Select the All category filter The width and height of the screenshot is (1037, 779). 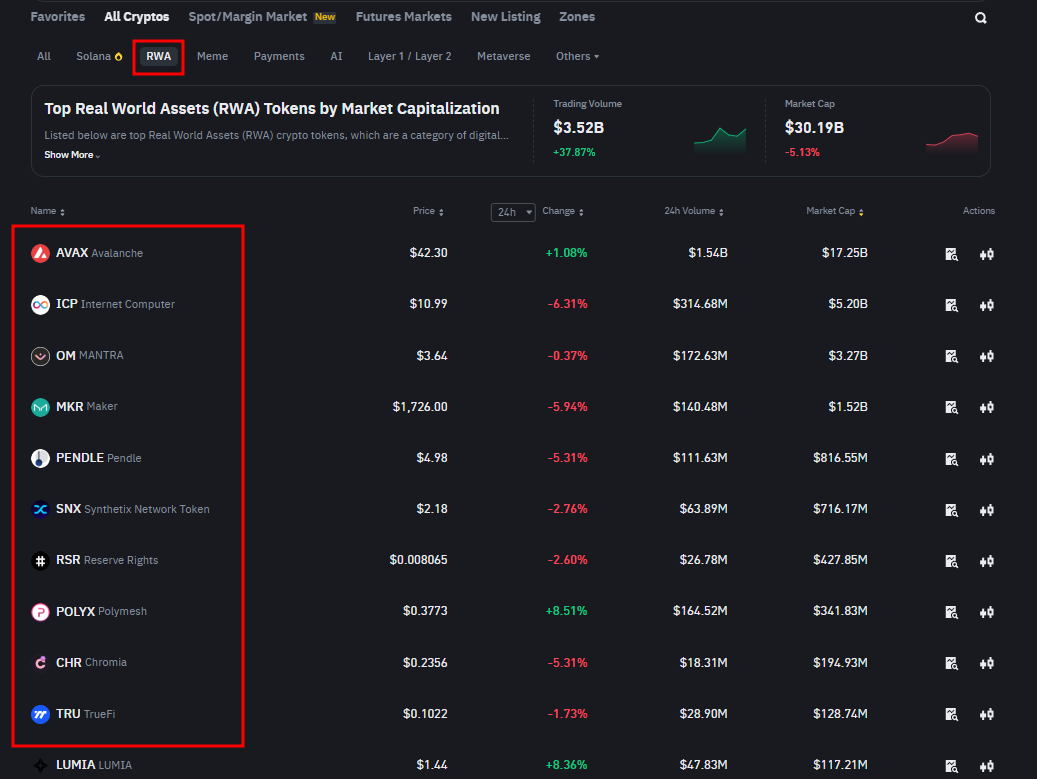pyautogui.click(x=44, y=56)
